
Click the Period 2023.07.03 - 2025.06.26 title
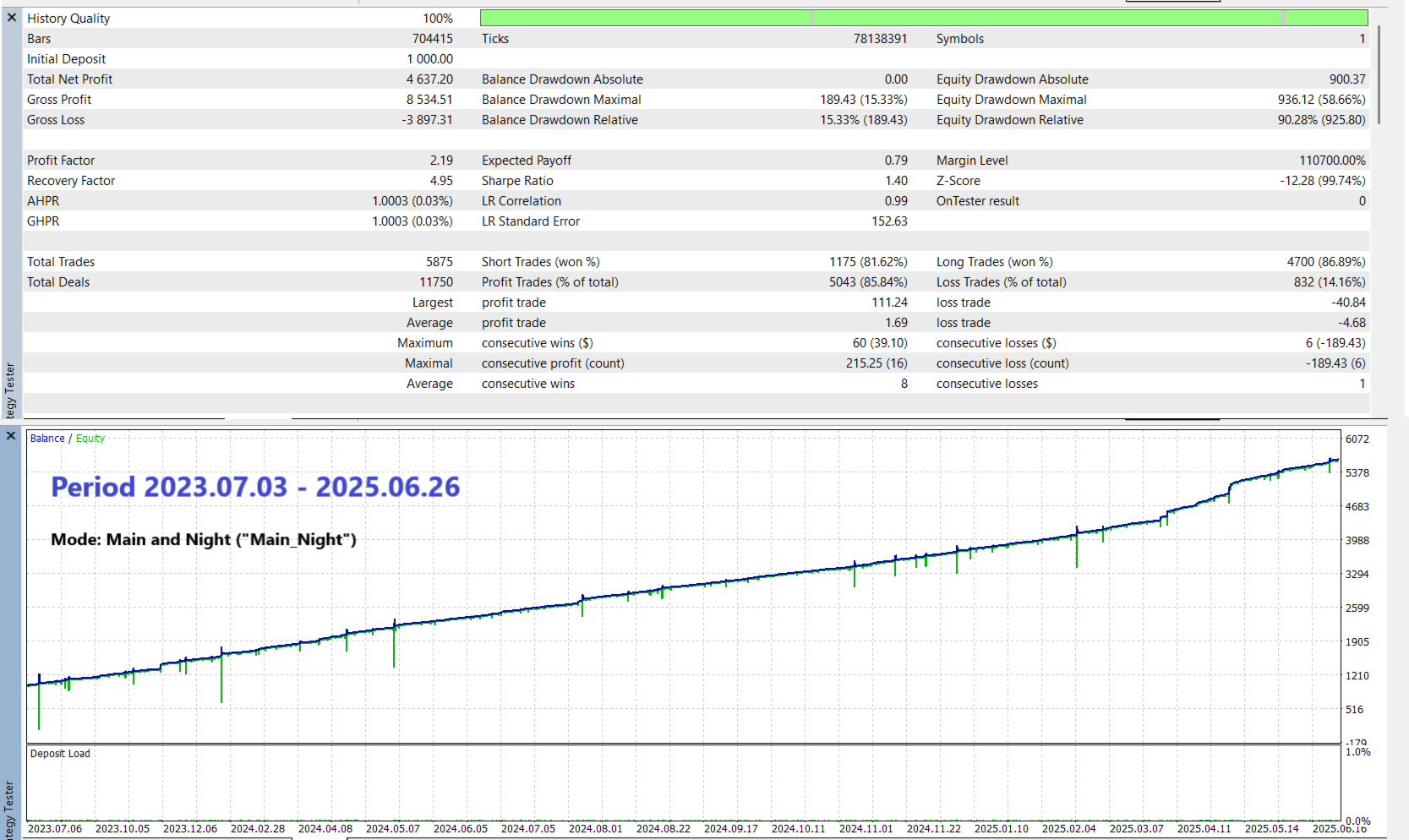[255, 487]
